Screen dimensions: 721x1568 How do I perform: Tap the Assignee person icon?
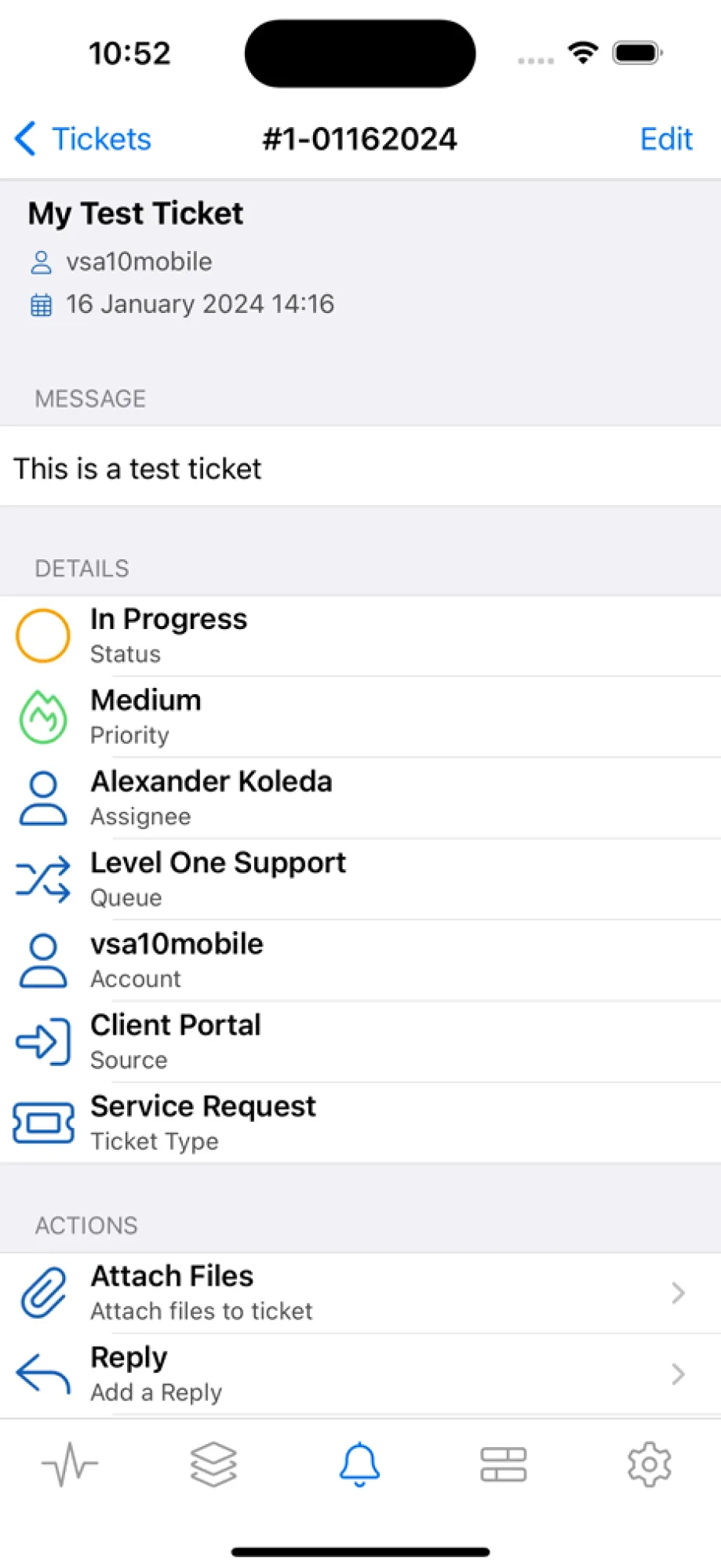pos(43,798)
